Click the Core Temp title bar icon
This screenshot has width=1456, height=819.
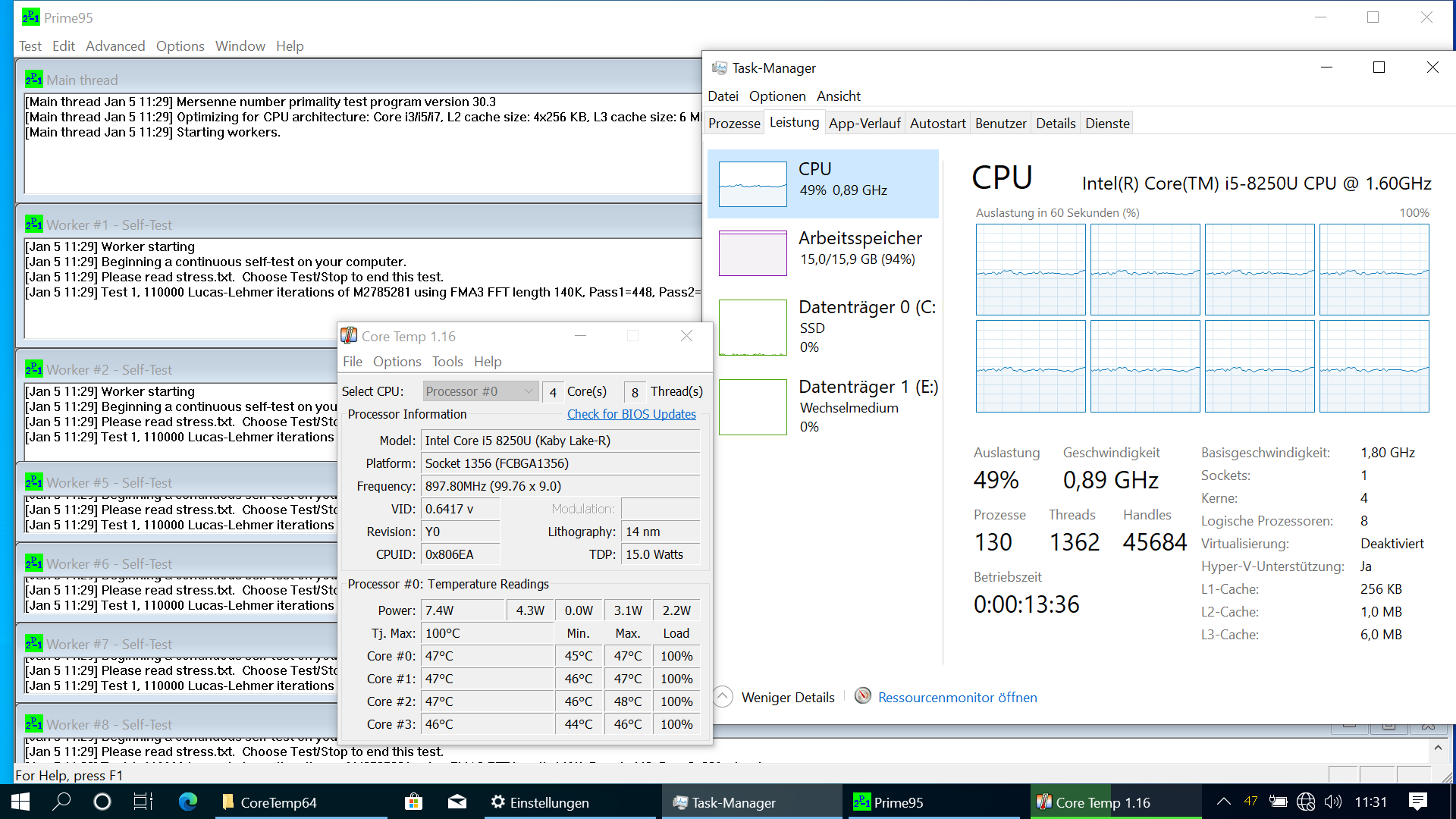(x=349, y=336)
